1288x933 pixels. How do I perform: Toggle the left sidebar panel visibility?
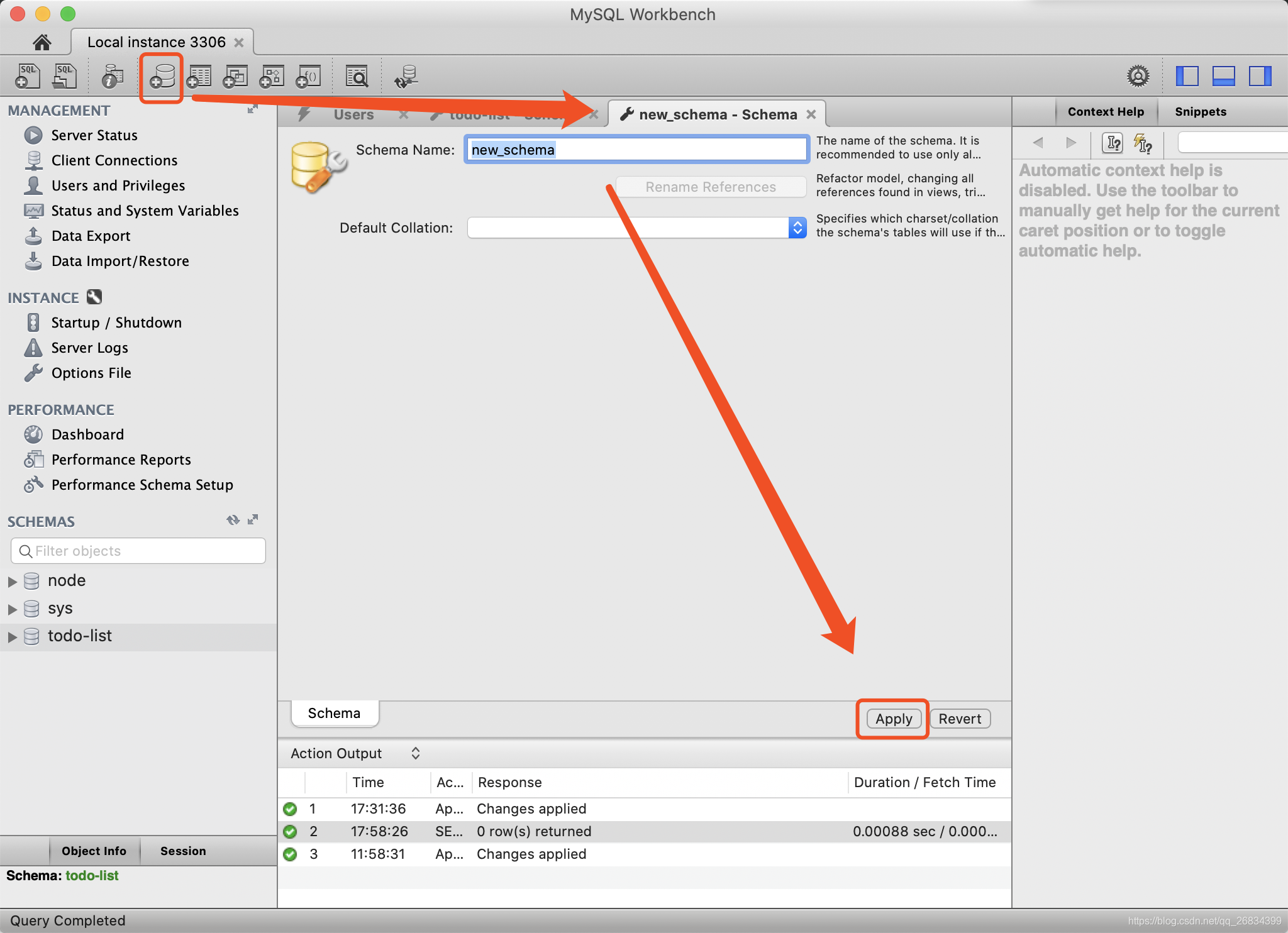coord(1187,76)
